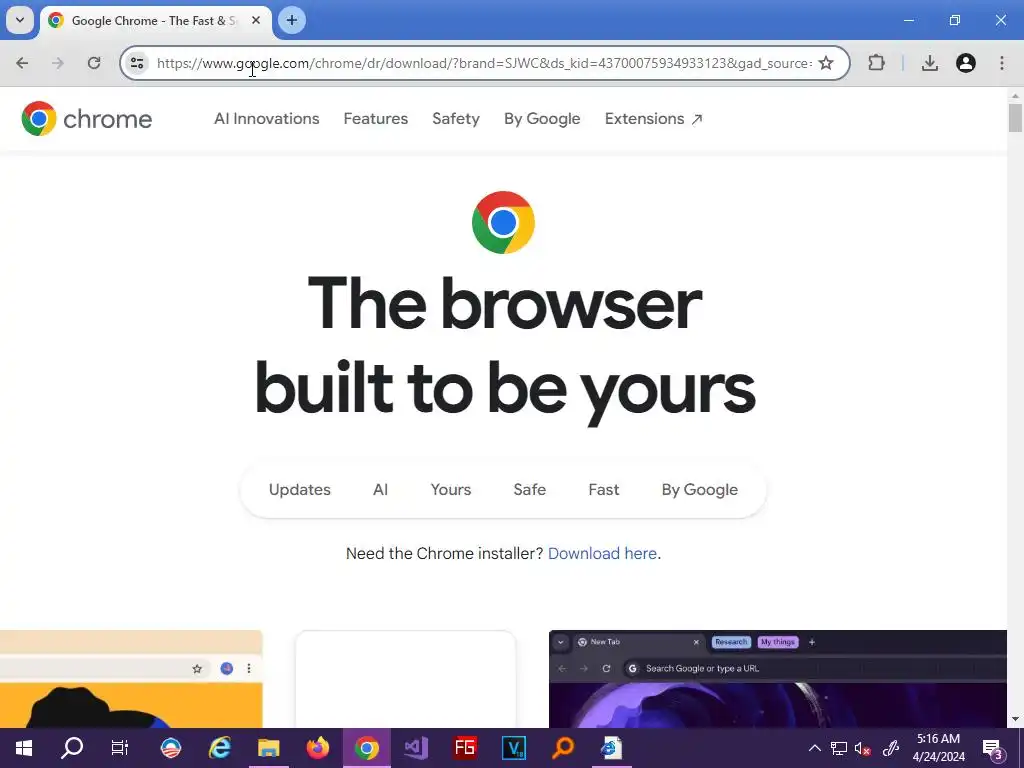
Task: Open Task View on the taskbar
Action: [x=120, y=748]
